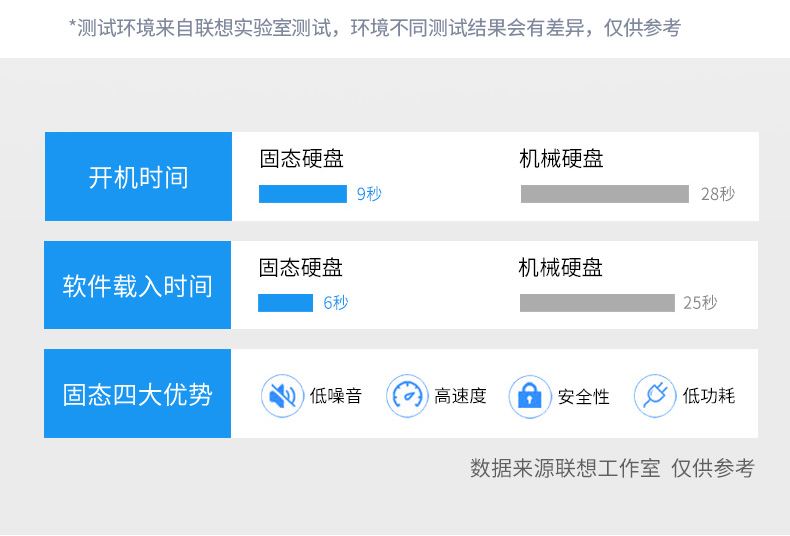The height and width of the screenshot is (536, 790).
Task: Click the 高速度 text label
Action: pyautogui.click(x=460, y=396)
